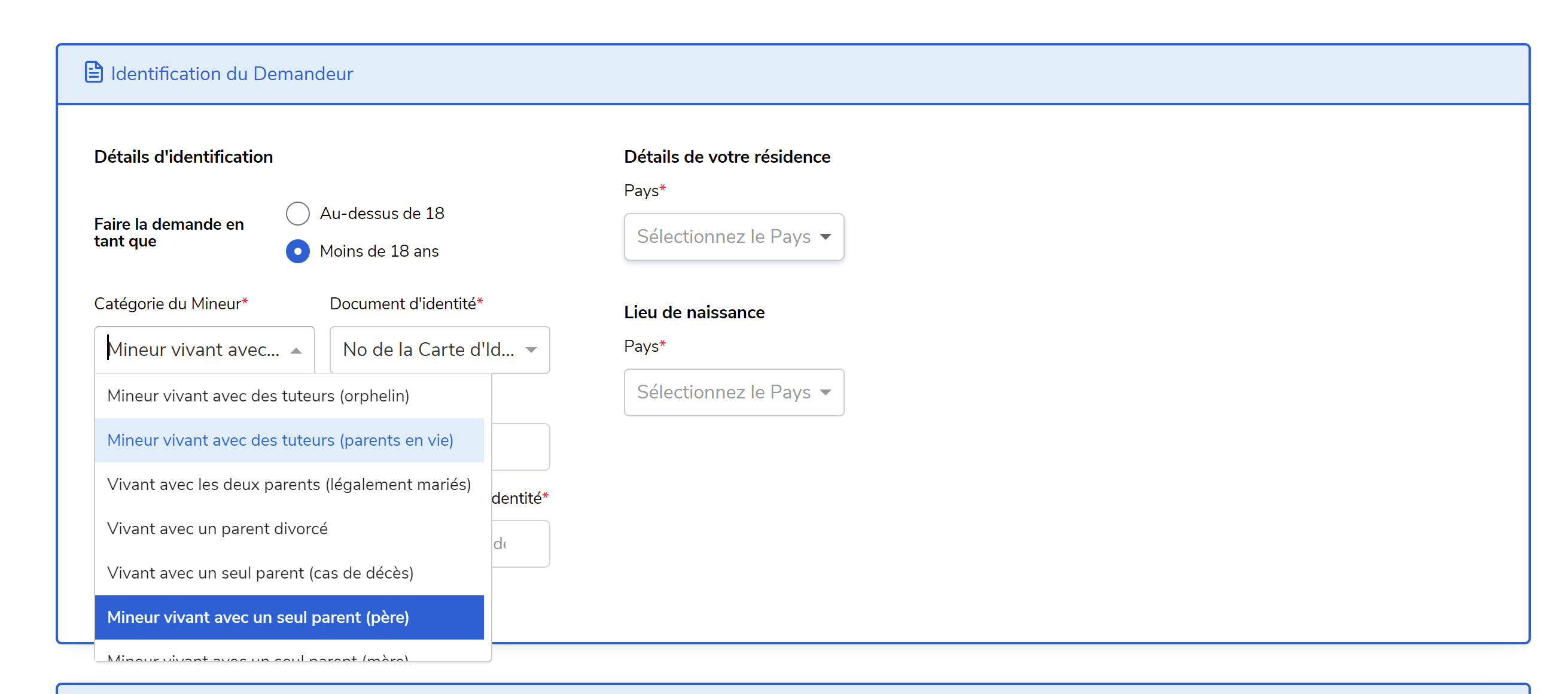Click the caret icon in birthplace Pays field
The image size is (1568, 694).
[x=826, y=392]
